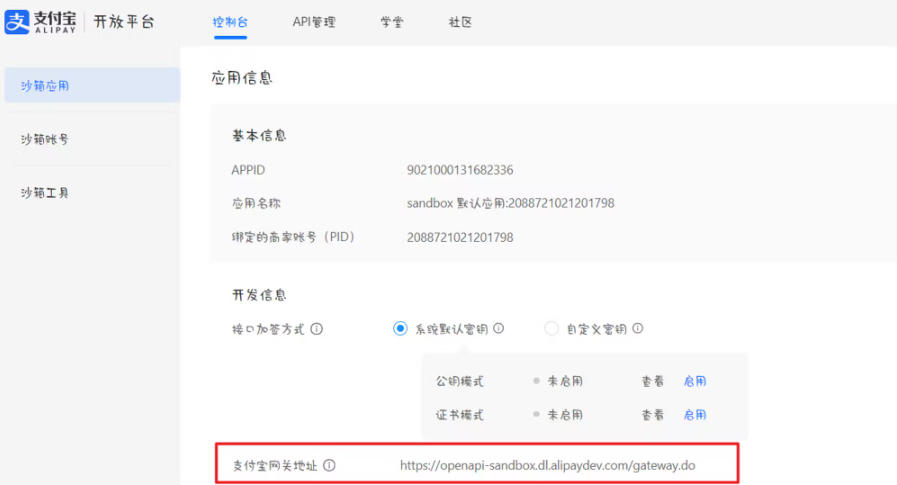Click the 绑定的商家账号 (PID) label
Viewport: 897px width, 485px height.
[x=293, y=237]
